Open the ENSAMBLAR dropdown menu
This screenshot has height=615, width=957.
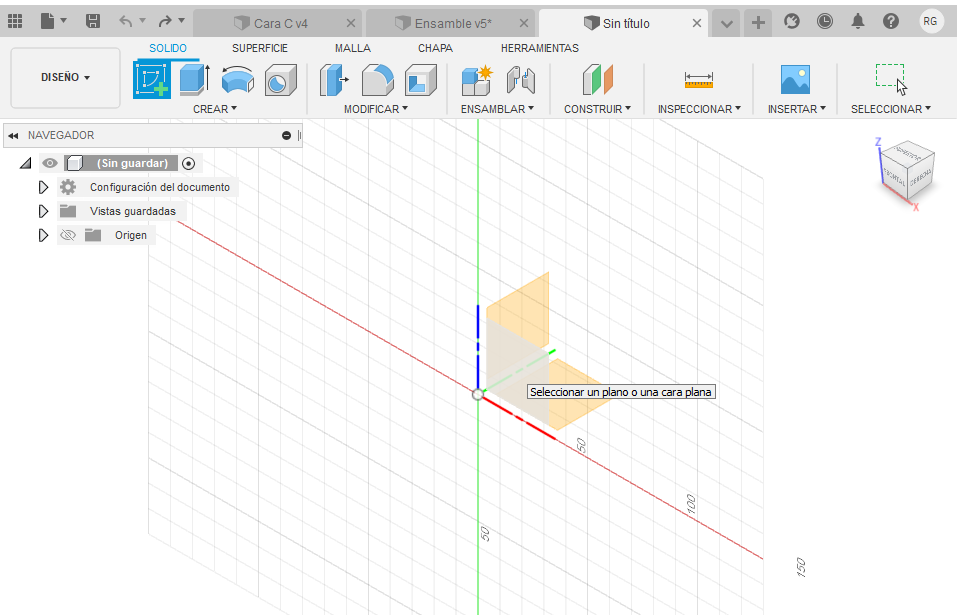497,109
